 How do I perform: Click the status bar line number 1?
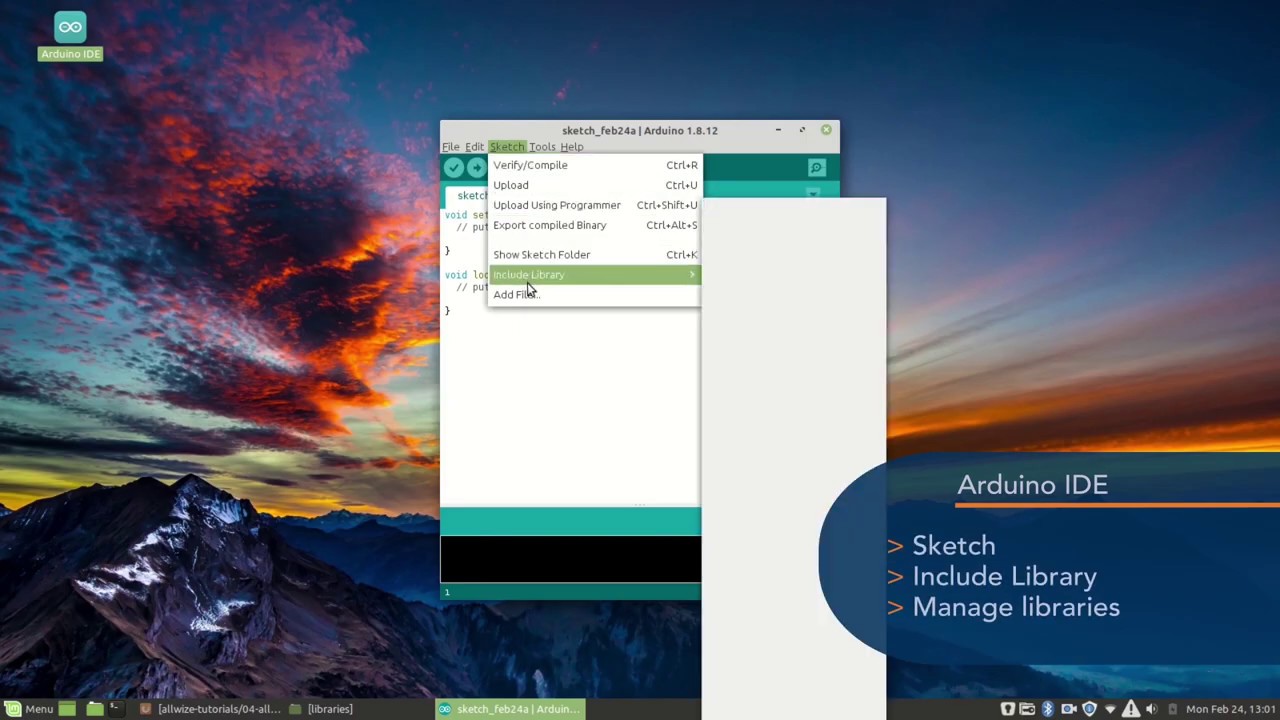click(x=447, y=593)
